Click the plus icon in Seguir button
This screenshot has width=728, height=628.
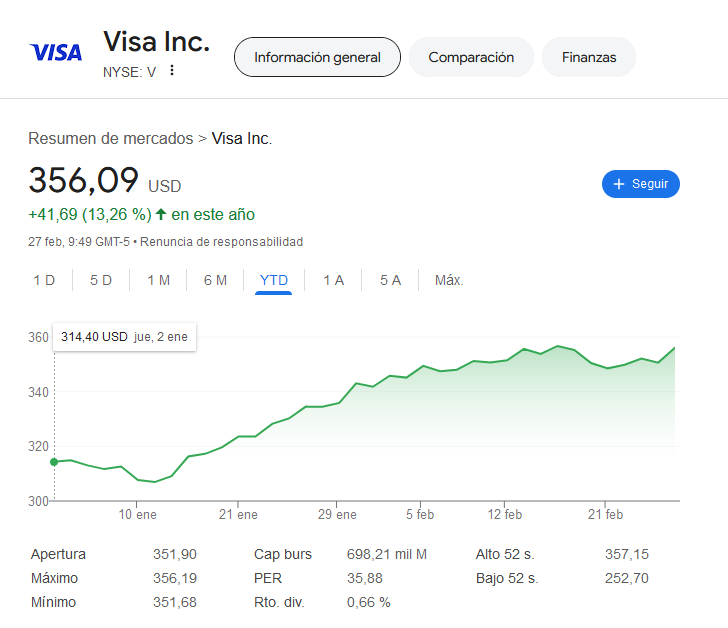point(618,184)
